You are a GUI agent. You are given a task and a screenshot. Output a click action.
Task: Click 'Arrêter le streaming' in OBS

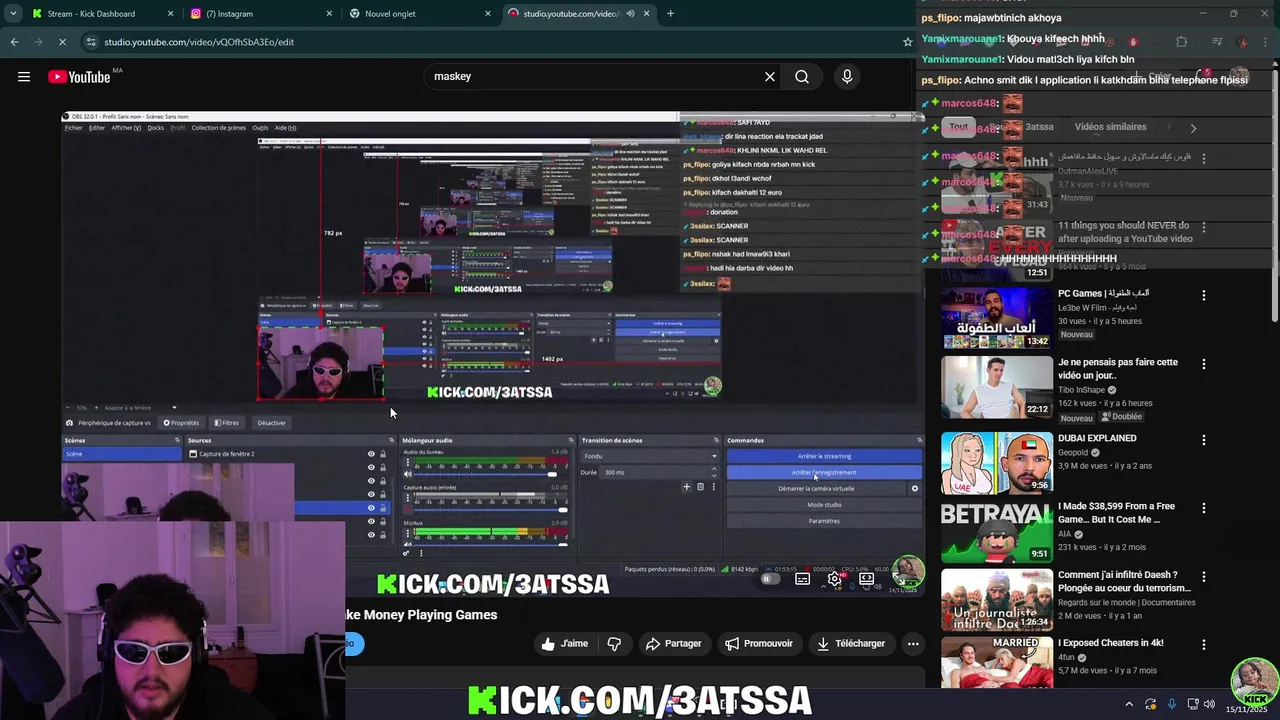tap(824, 456)
